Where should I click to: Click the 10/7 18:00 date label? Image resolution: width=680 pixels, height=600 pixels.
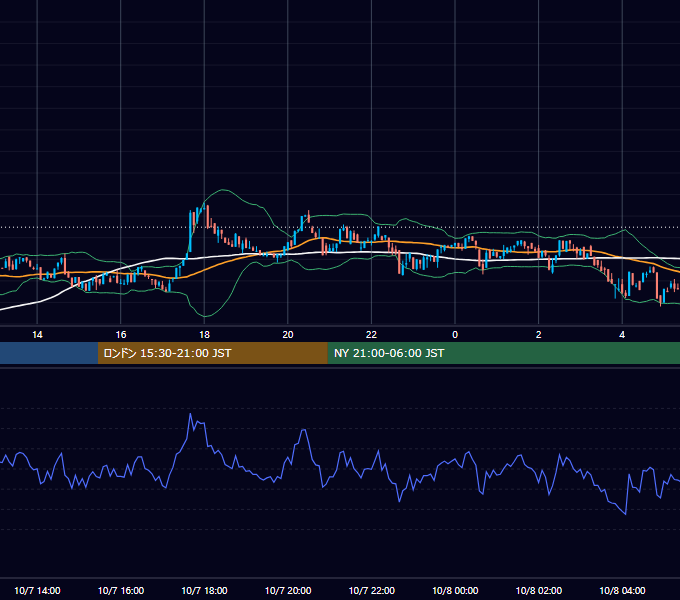click(x=204, y=590)
